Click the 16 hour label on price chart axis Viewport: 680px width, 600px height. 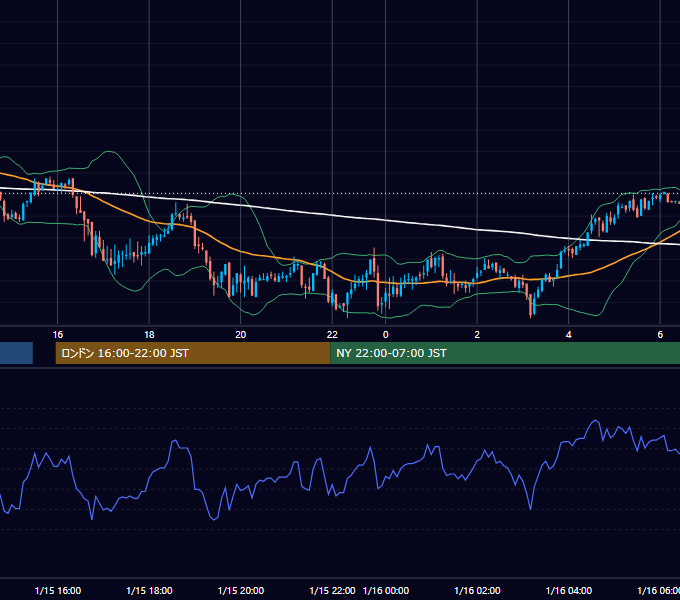pyautogui.click(x=58, y=335)
